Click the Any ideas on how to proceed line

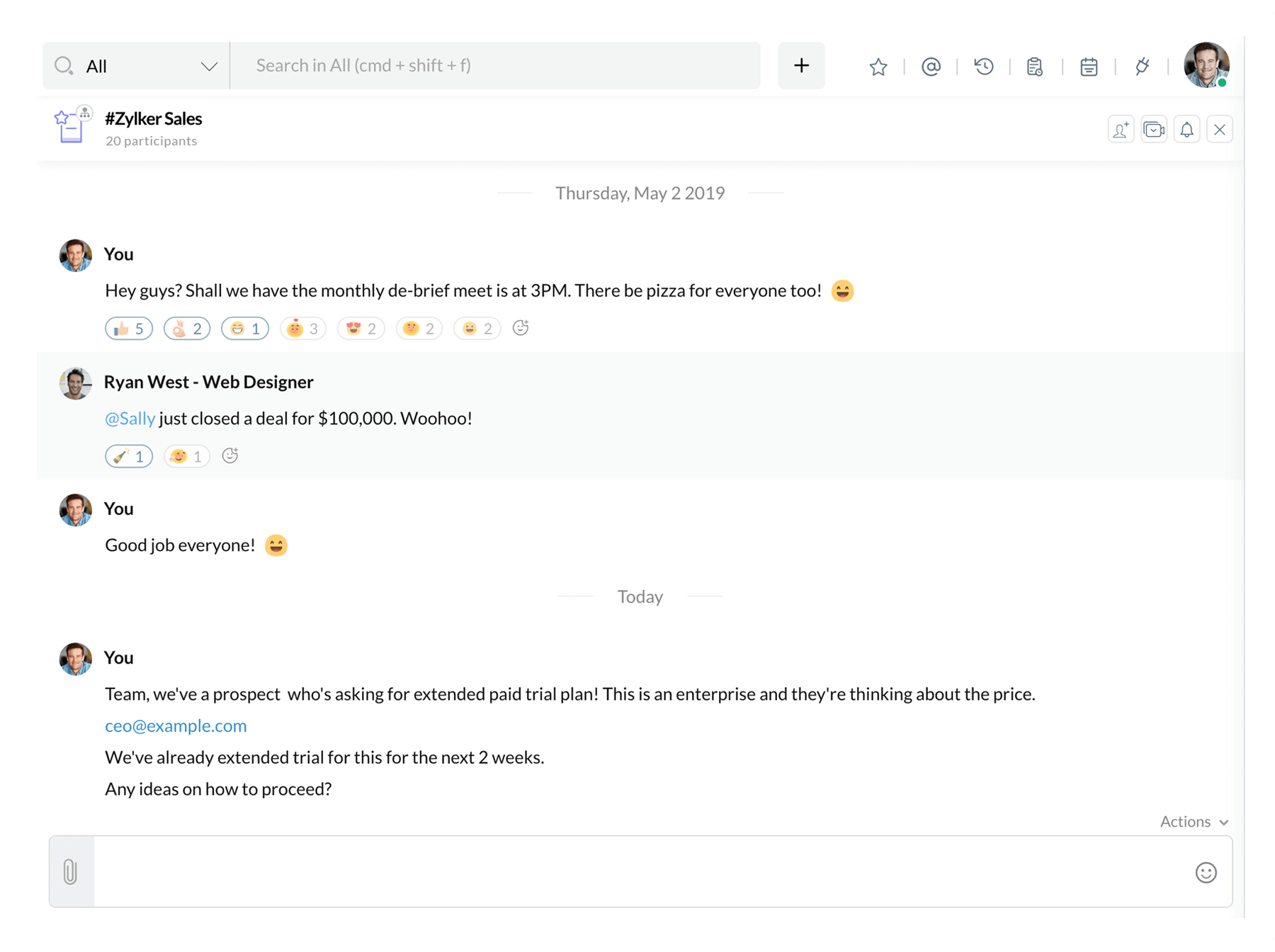[218, 789]
